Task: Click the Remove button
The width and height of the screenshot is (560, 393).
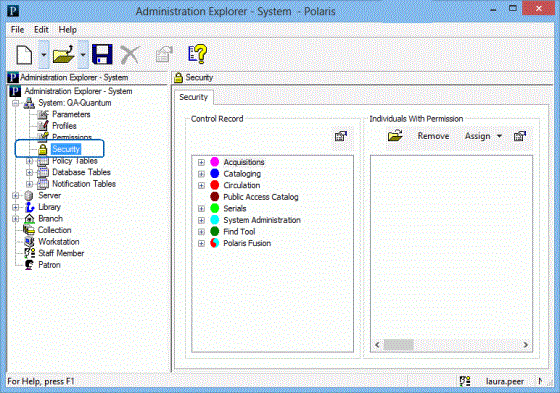Action: tap(433, 136)
